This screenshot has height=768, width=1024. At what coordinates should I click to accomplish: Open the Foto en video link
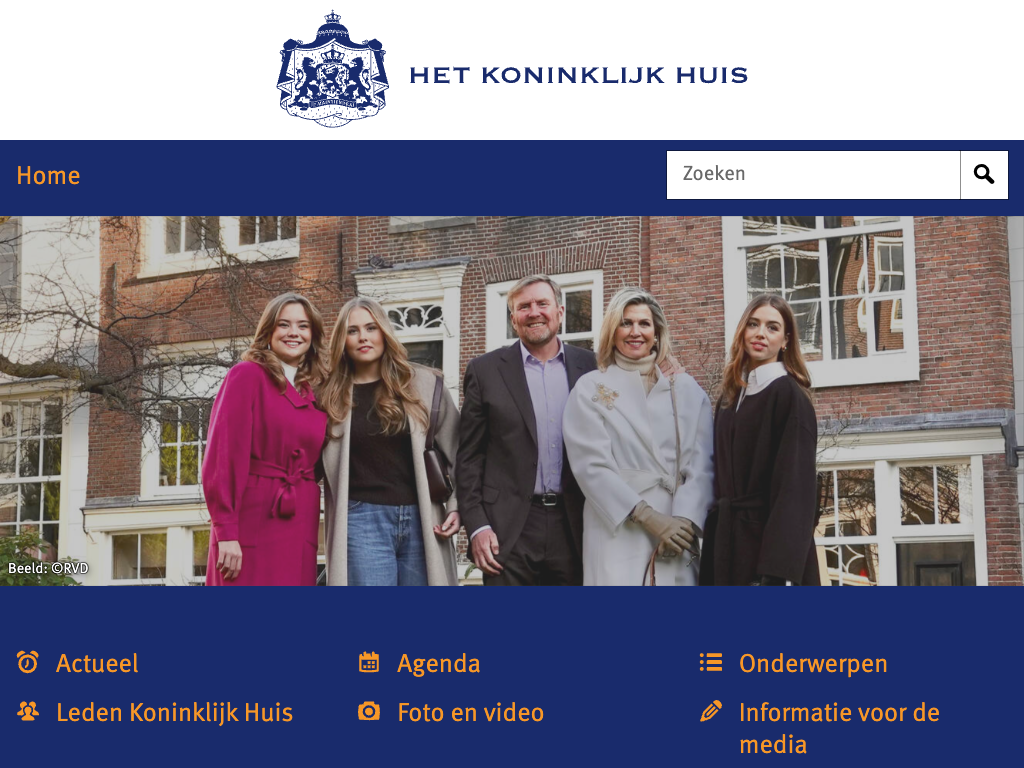click(x=471, y=712)
